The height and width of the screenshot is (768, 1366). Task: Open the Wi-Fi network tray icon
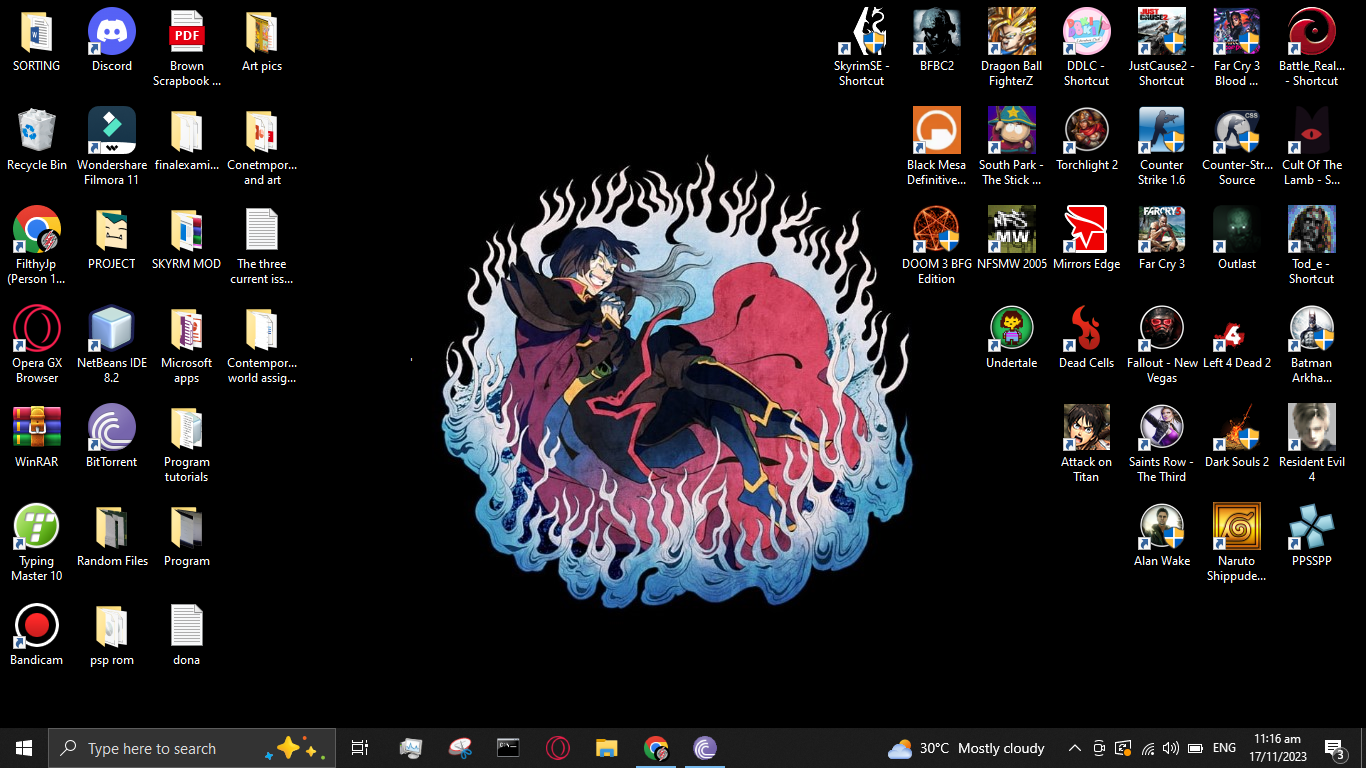(x=1147, y=748)
